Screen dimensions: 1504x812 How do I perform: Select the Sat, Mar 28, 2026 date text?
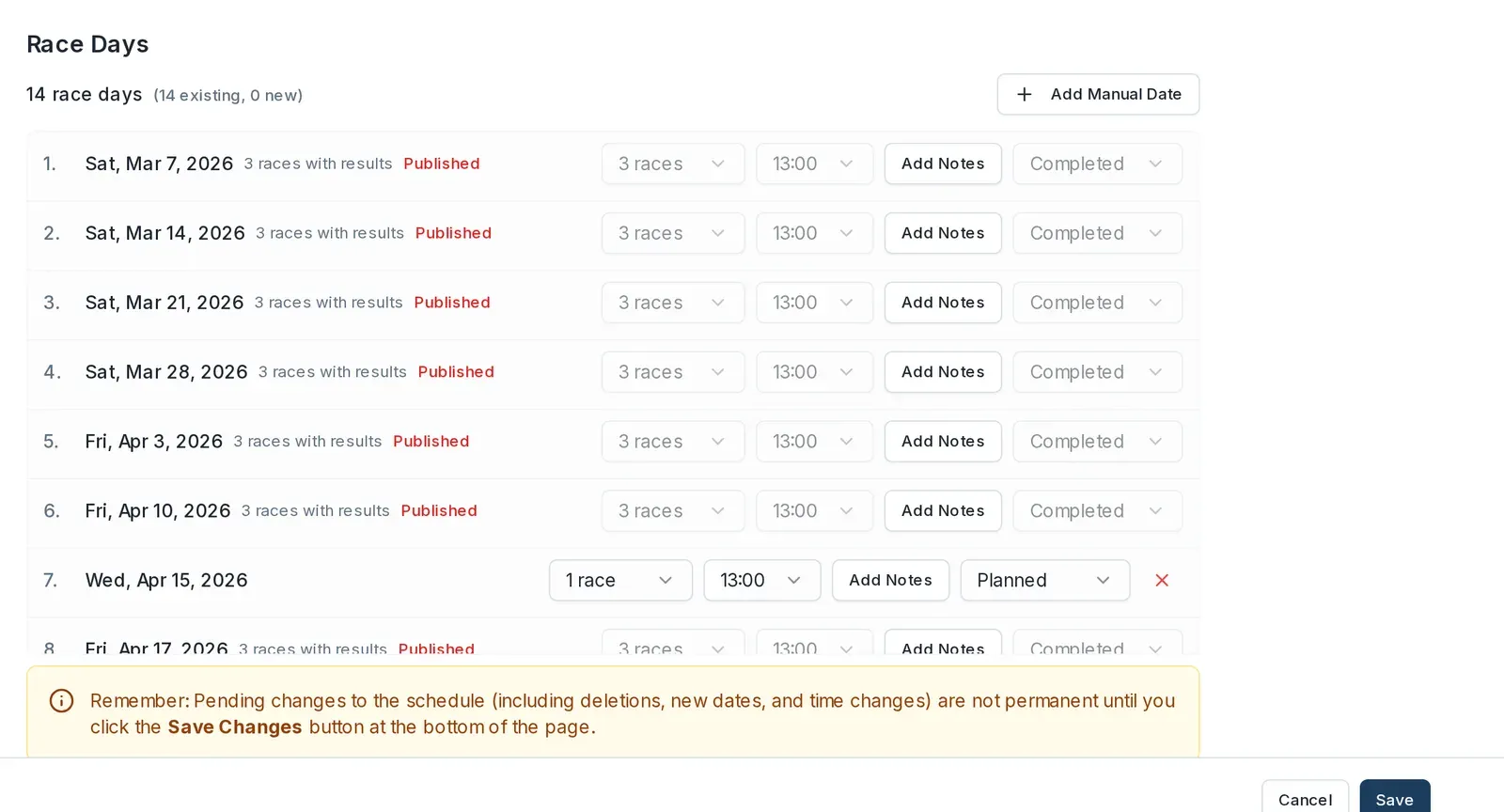pos(166,372)
